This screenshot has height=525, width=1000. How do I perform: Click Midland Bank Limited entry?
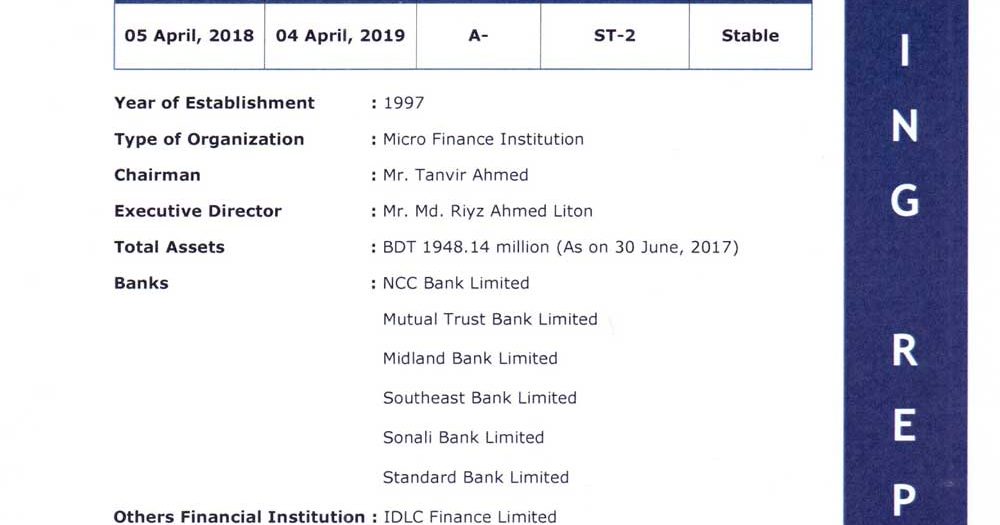tap(470, 359)
